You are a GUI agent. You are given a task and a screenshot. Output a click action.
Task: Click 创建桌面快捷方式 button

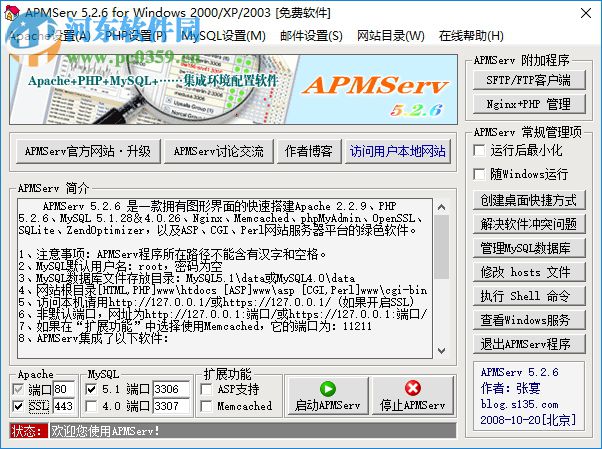click(529, 200)
